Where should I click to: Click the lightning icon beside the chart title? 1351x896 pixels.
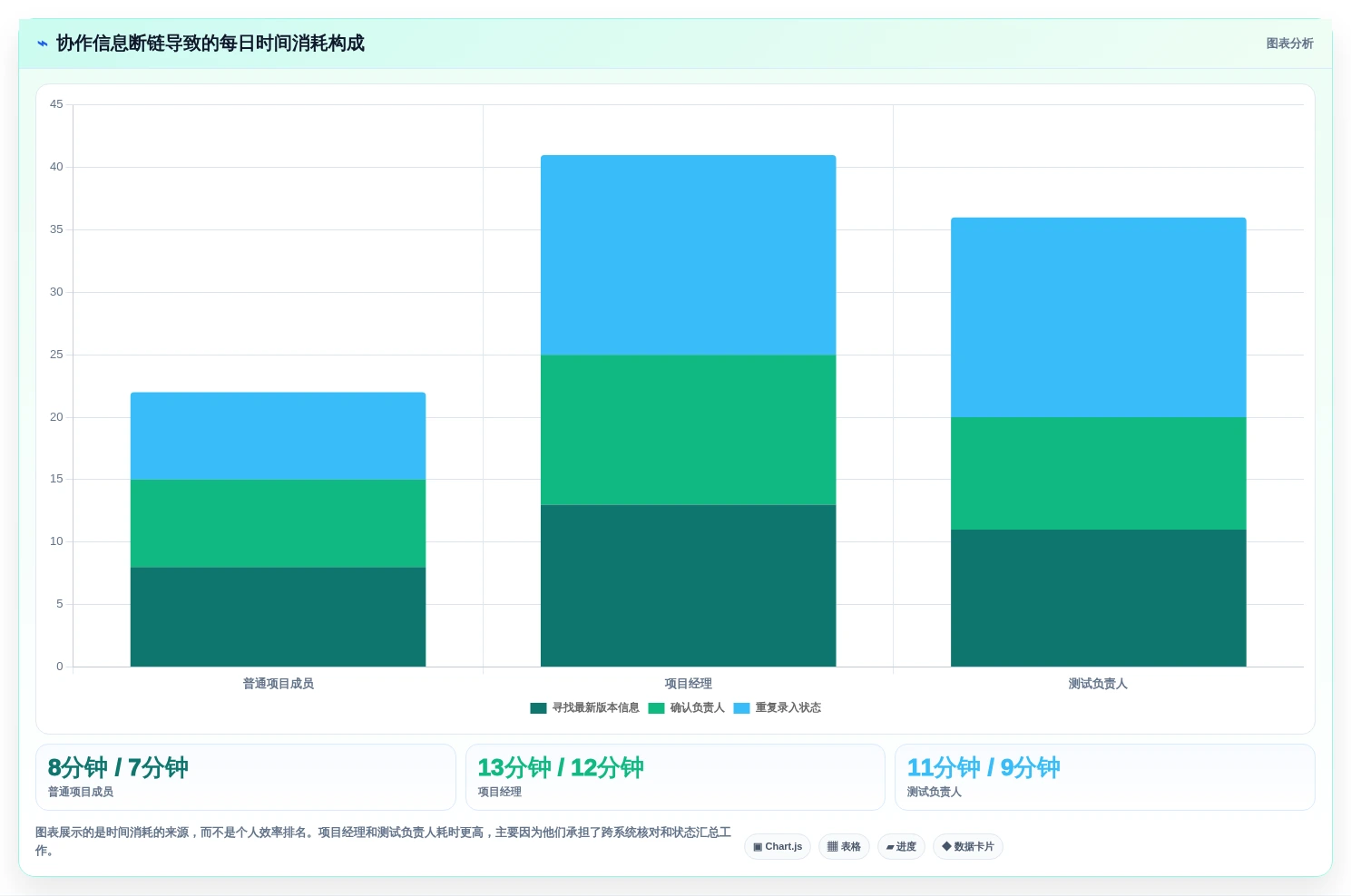click(42, 44)
